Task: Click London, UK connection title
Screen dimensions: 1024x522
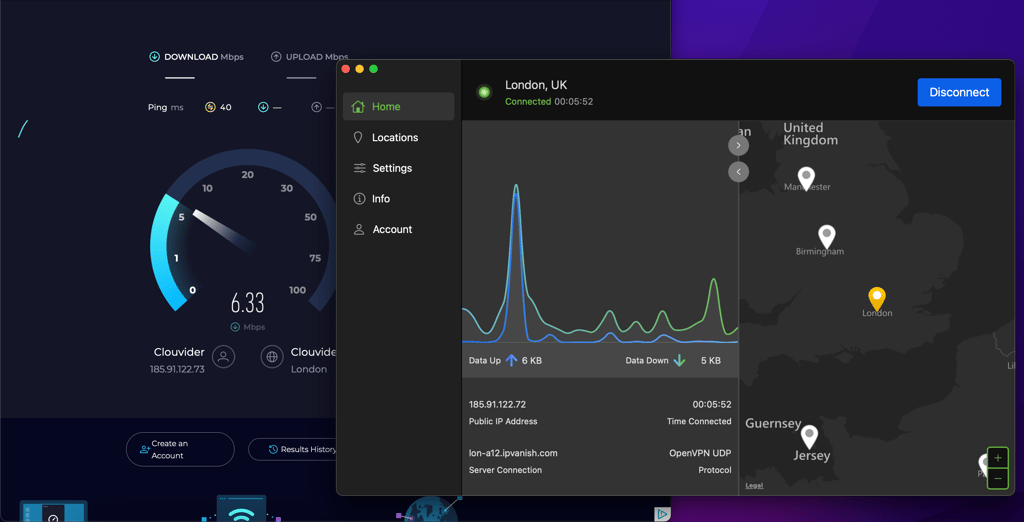Action: tap(536, 85)
